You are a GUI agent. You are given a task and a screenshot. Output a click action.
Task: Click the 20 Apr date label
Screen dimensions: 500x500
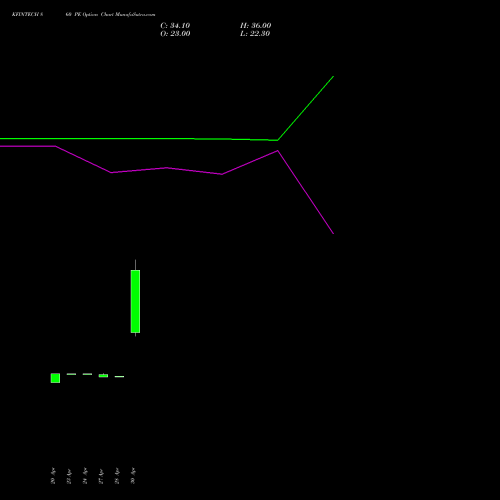coord(53,476)
